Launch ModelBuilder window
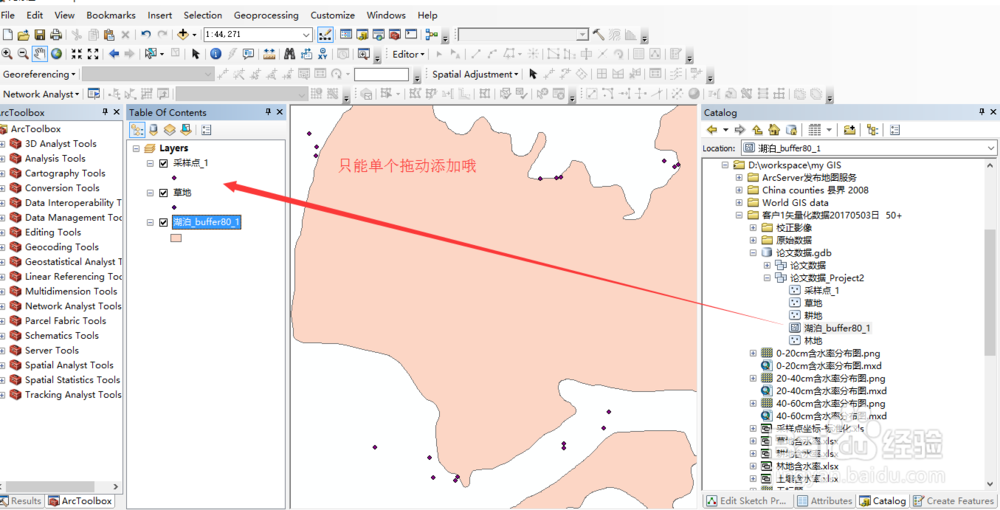This screenshot has height=510, width=1000. coord(432,34)
